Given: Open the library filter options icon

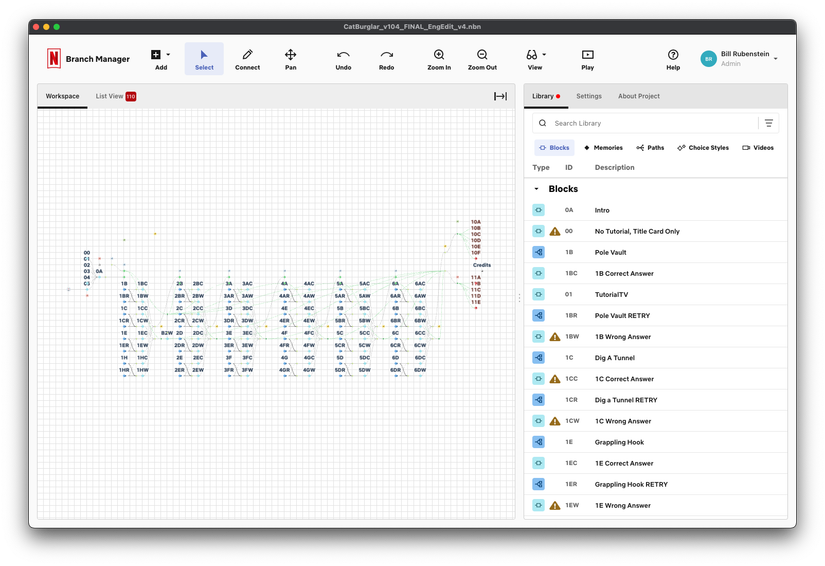Looking at the screenshot, I should tap(769, 123).
